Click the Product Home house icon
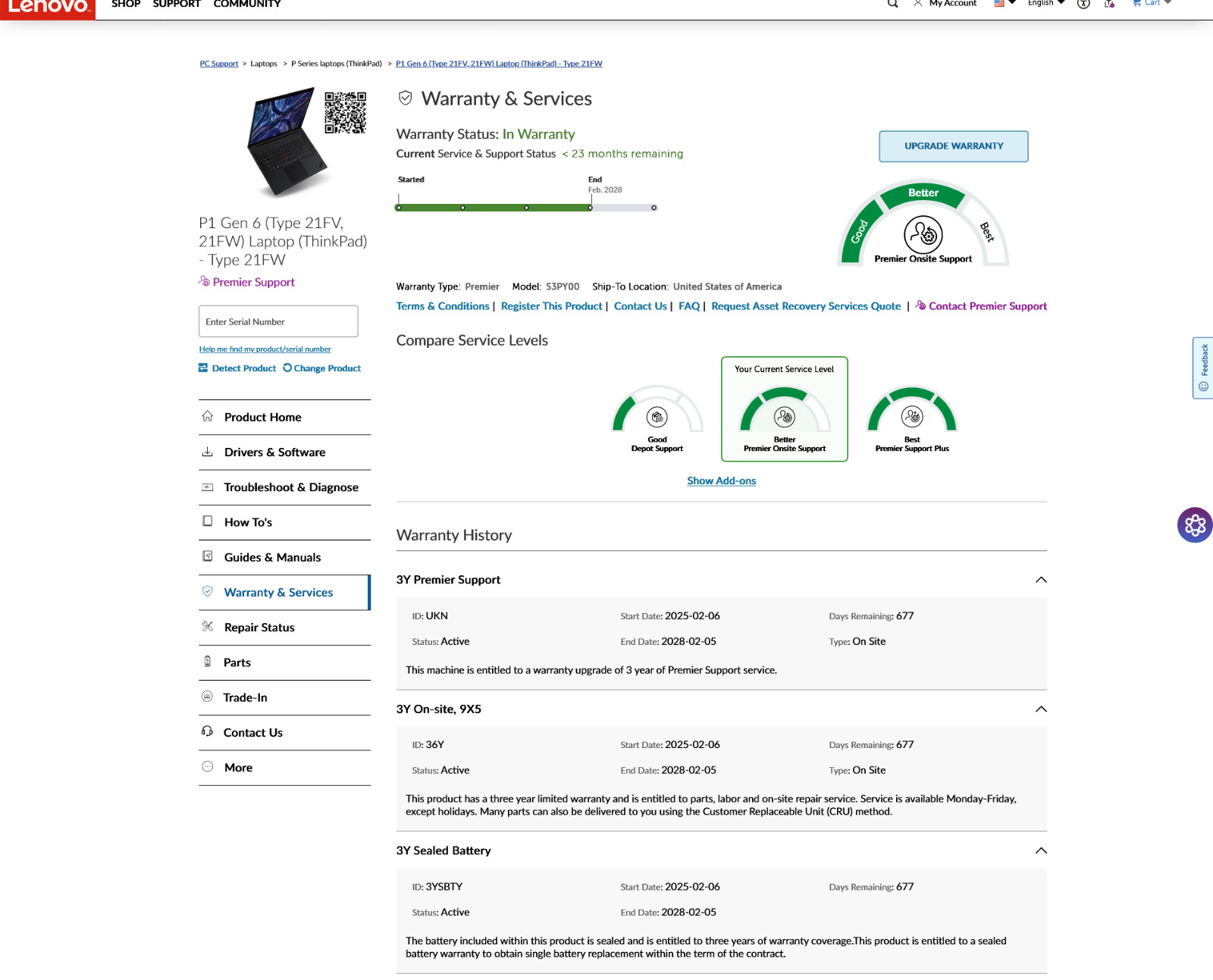The width and height of the screenshot is (1213, 980). tap(207, 416)
